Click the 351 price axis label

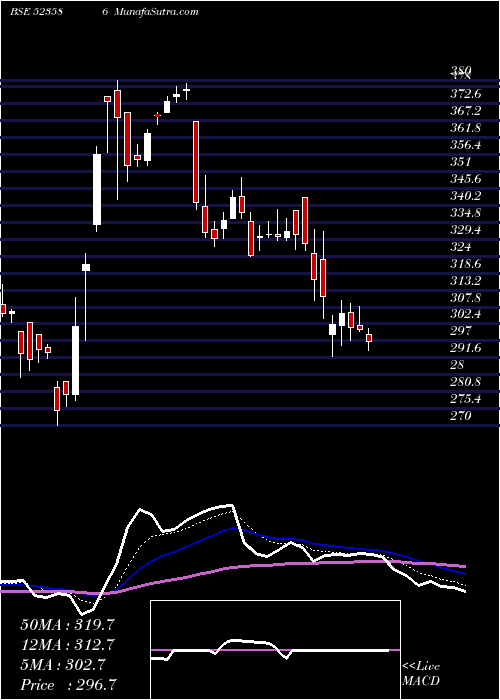(x=461, y=162)
